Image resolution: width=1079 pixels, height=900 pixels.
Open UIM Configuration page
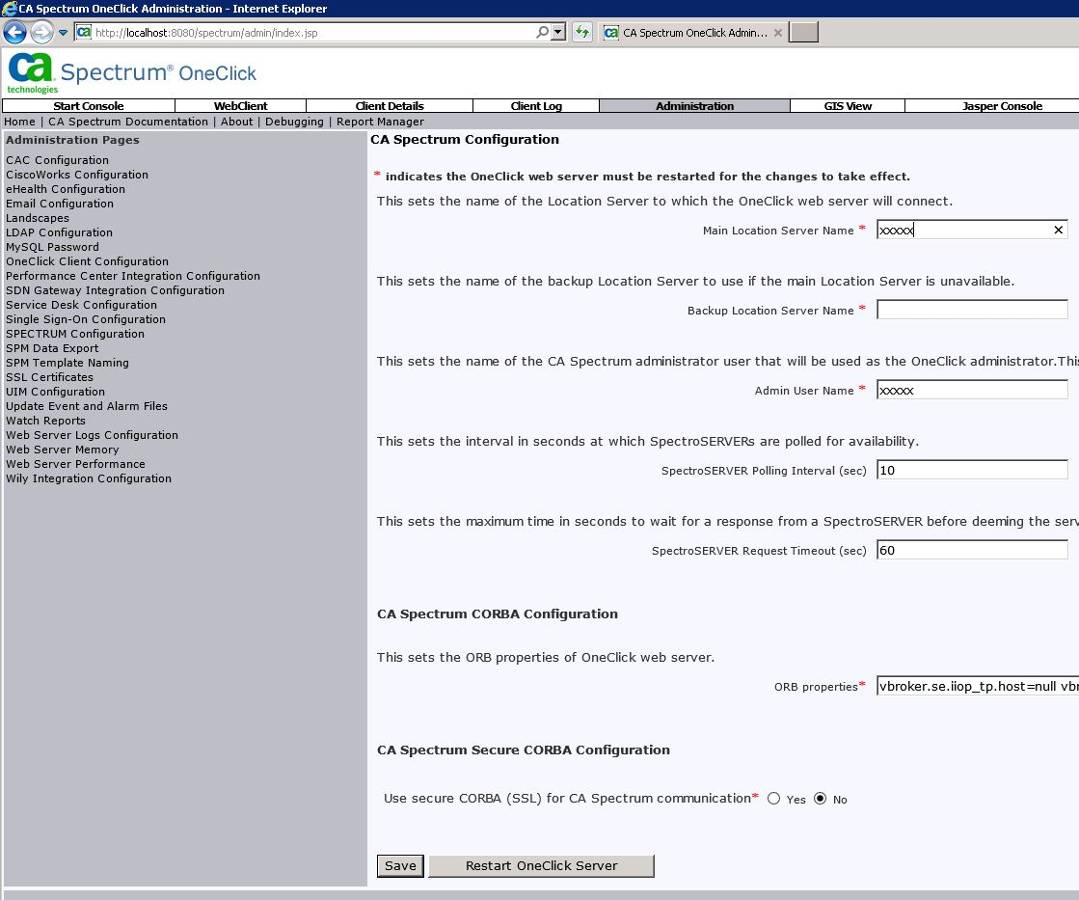[x=55, y=392]
